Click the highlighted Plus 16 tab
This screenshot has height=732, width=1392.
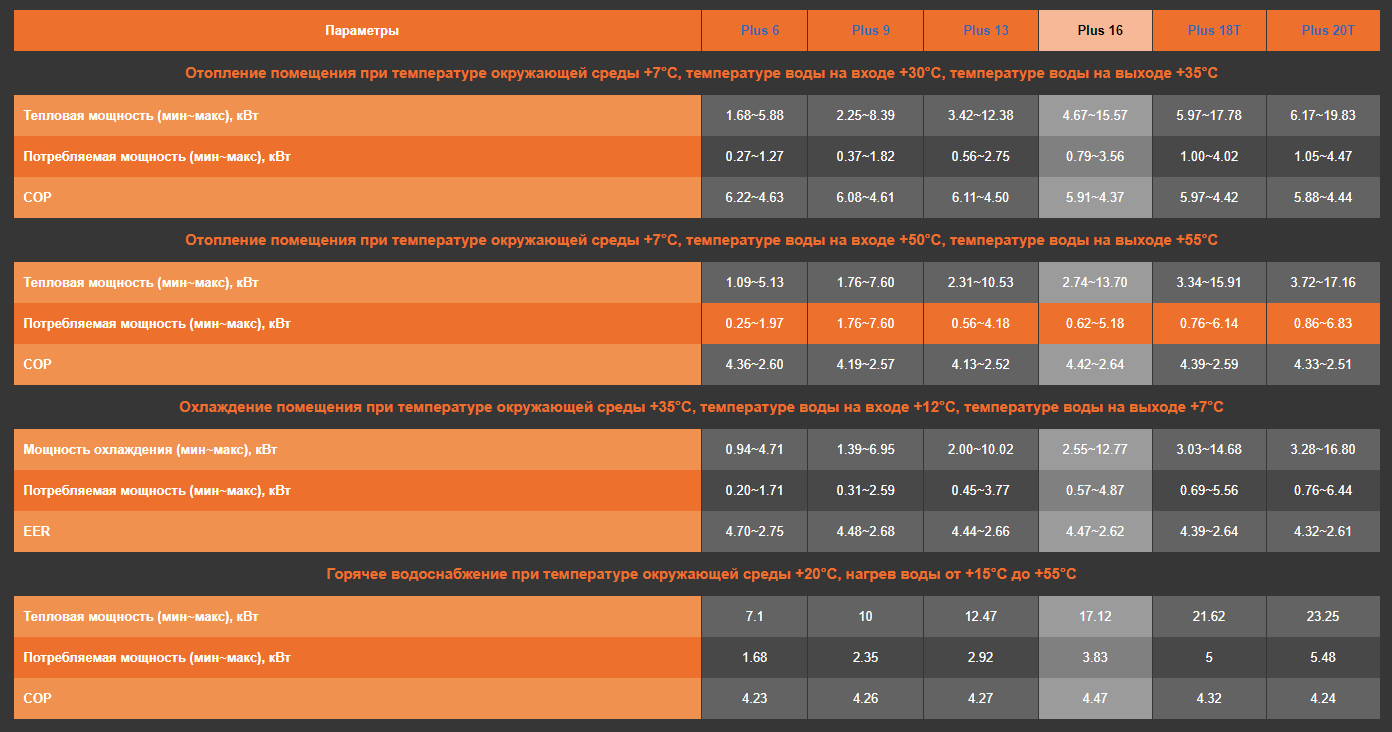[1099, 31]
